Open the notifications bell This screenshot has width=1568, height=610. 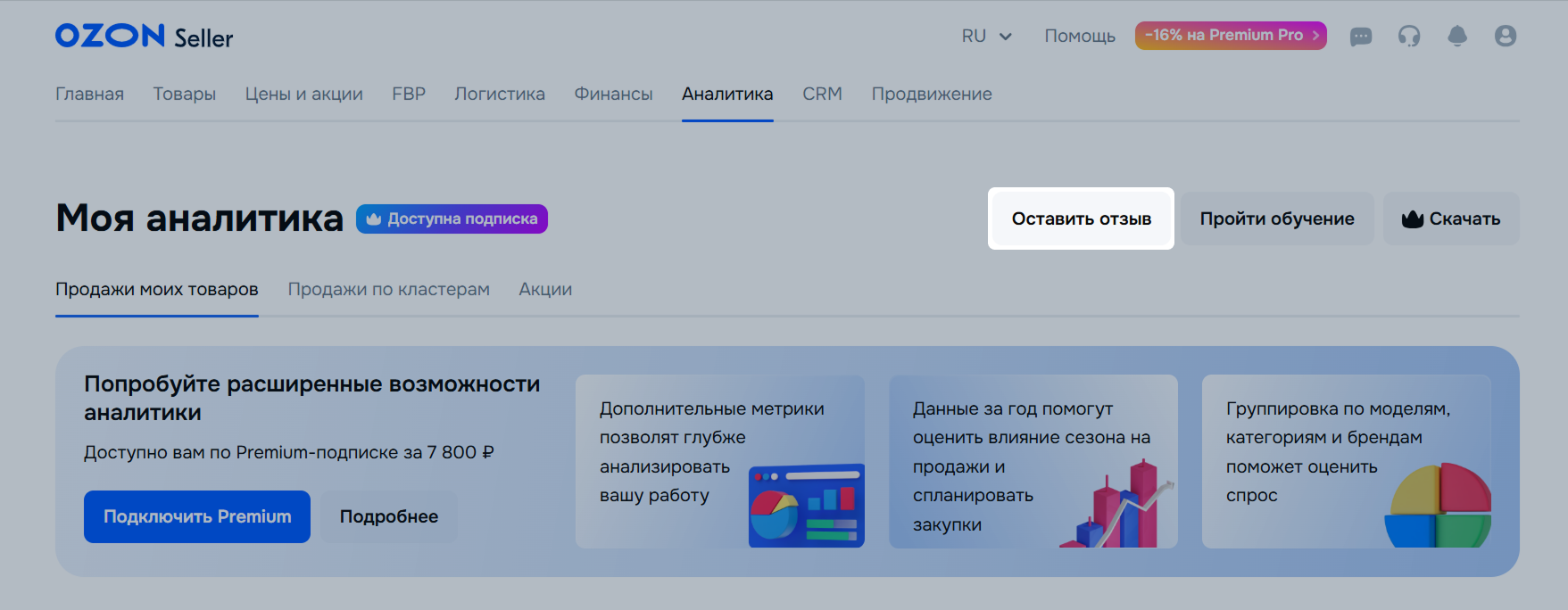coord(1456,37)
